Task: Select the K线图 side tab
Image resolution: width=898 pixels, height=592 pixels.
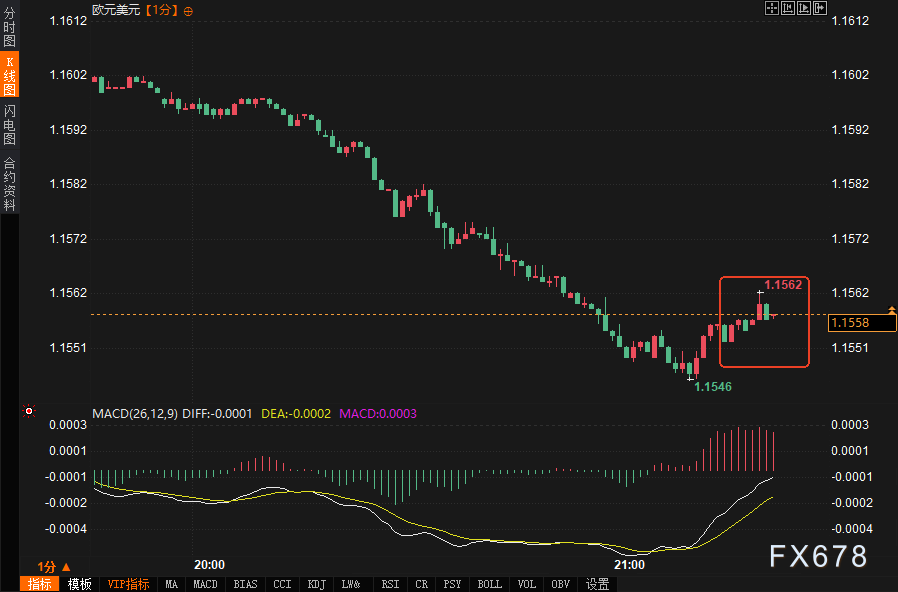Action: 10,76
